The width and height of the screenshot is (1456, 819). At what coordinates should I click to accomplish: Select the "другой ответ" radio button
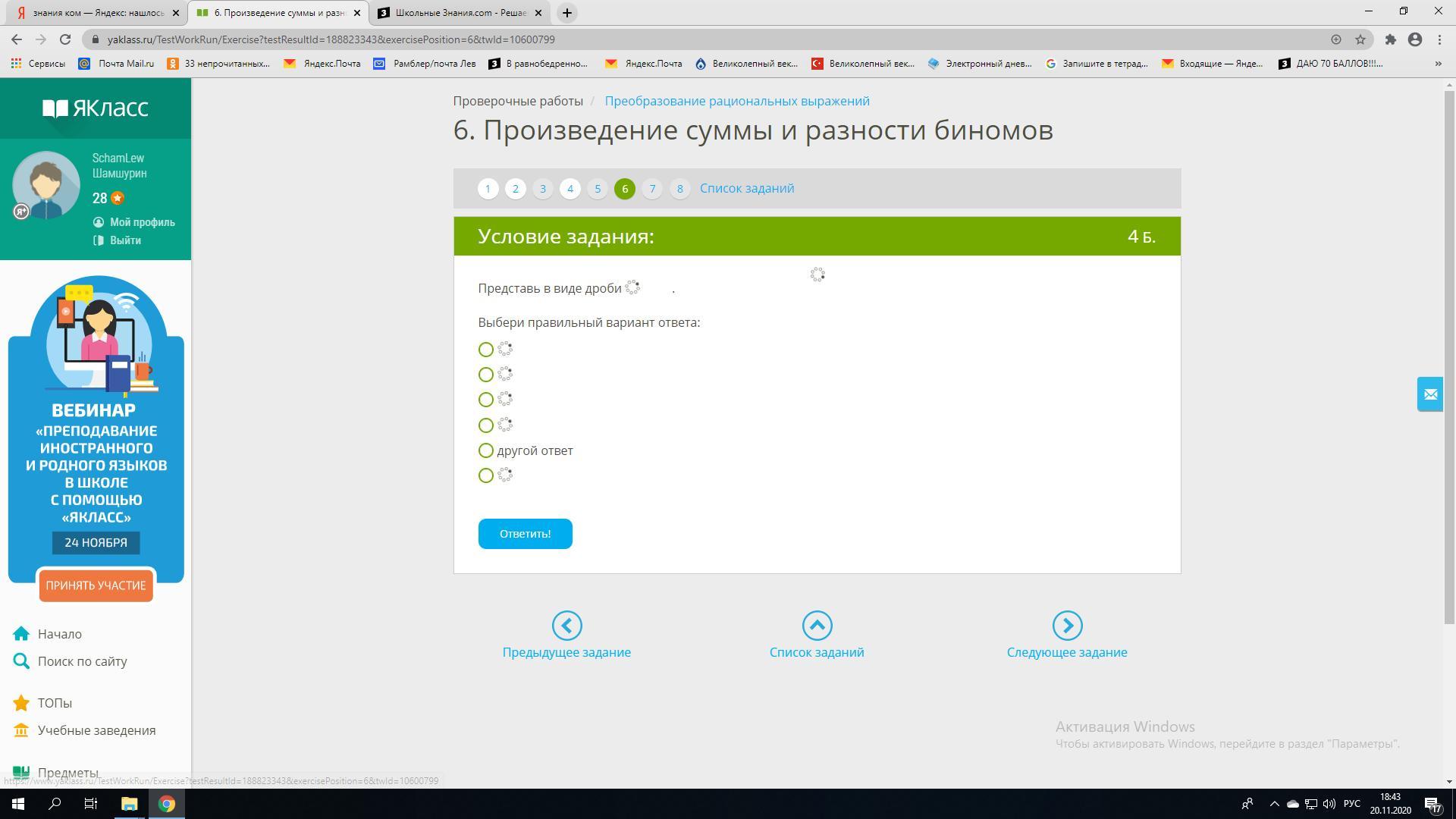pos(486,450)
